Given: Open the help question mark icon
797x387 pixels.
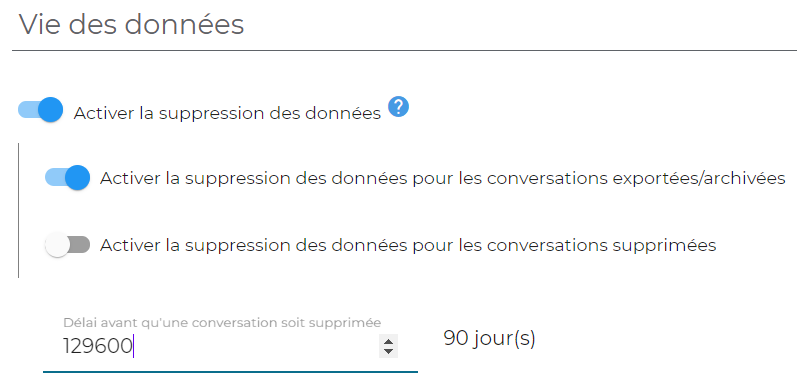Looking at the screenshot, I should click(x=398, y=107).
